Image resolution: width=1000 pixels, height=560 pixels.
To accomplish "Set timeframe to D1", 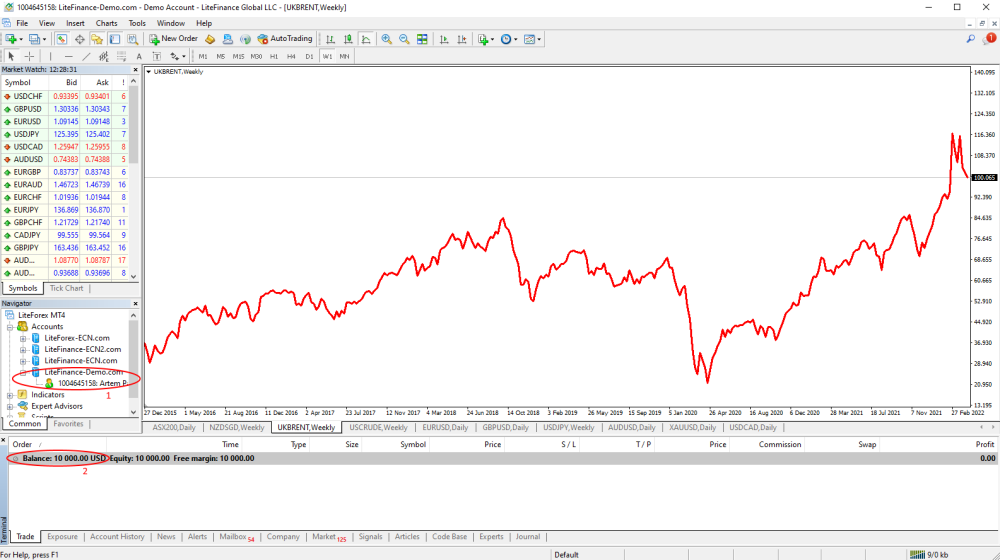I will 309,56.
